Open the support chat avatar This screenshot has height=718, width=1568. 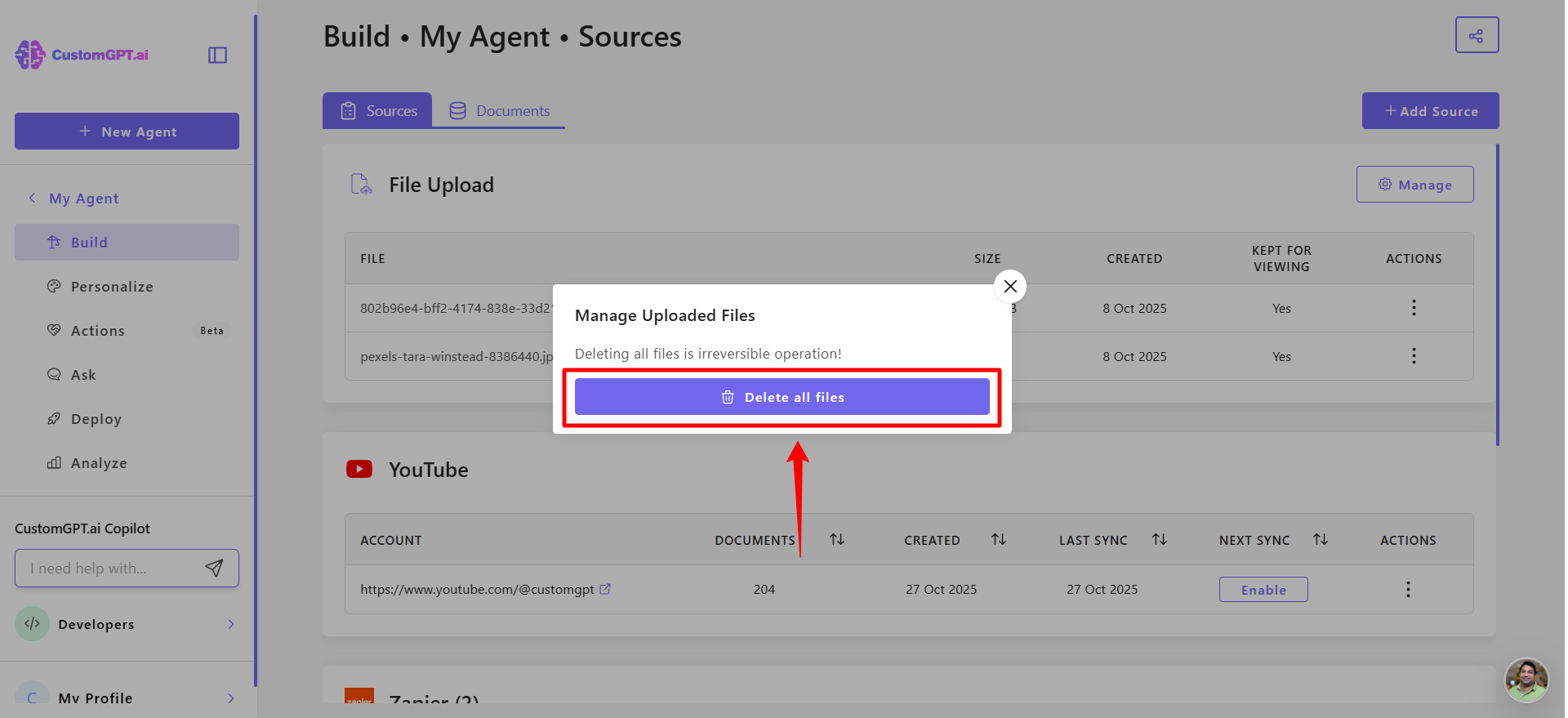click(1526, 680)
